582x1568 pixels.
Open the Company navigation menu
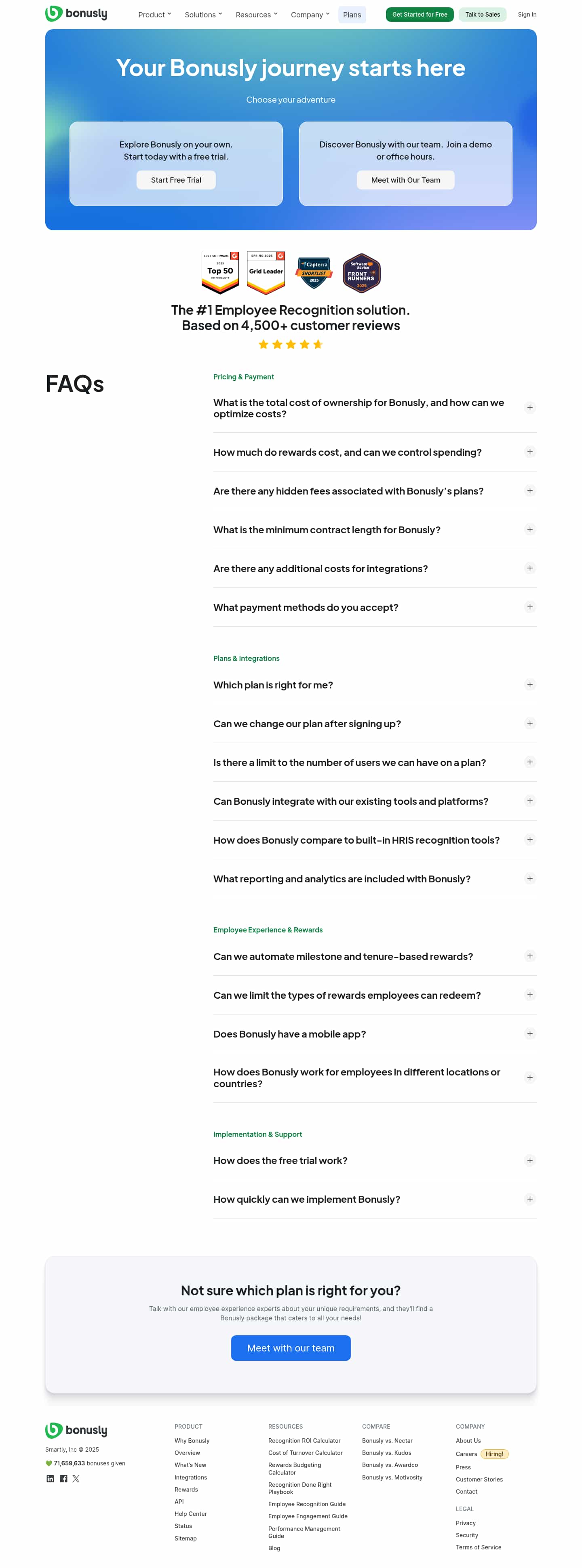click(x=310, y=15)
